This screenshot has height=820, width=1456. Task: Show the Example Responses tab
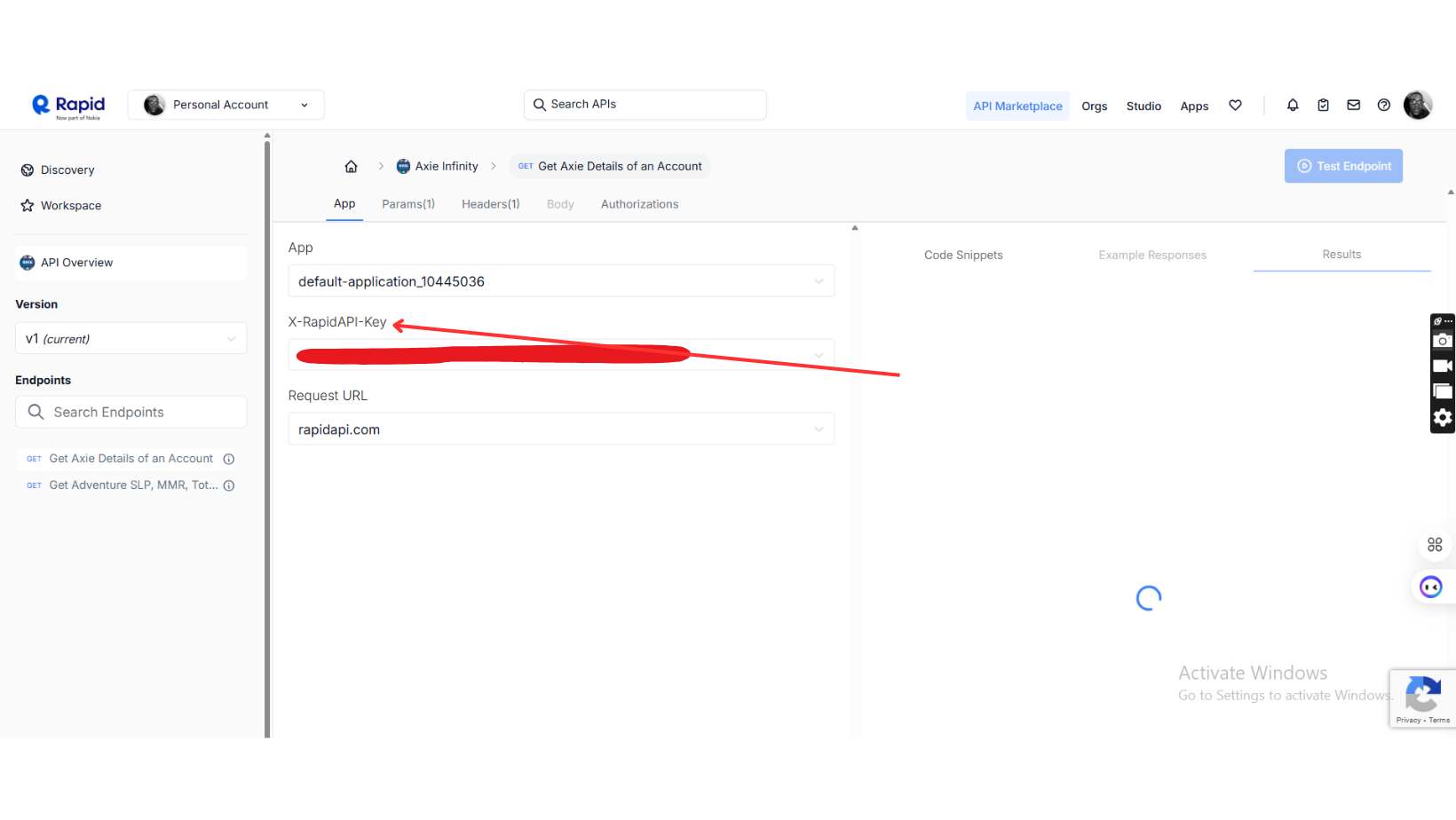[1152, 255]
